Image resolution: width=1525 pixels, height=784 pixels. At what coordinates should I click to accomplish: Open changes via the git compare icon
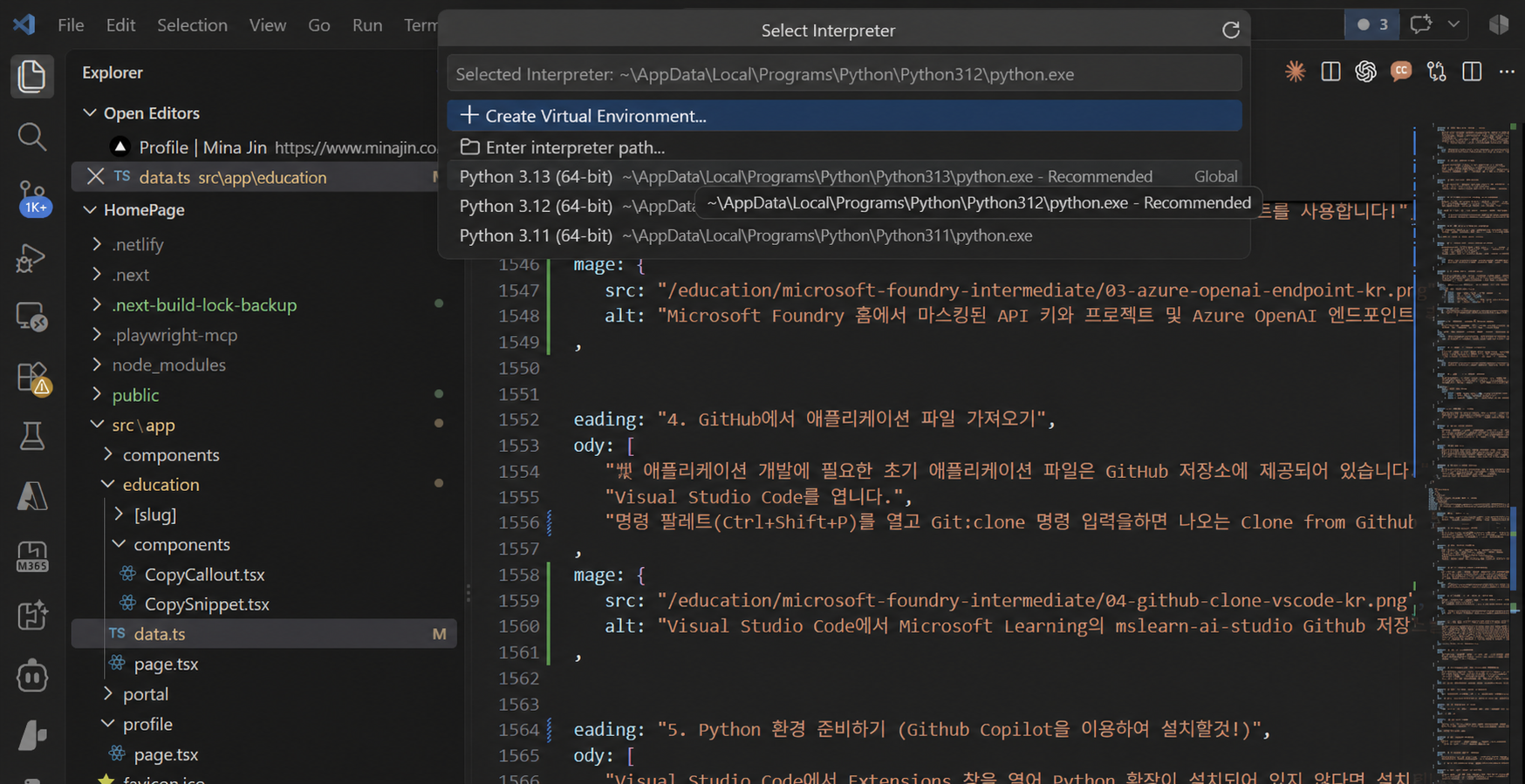1436,72
